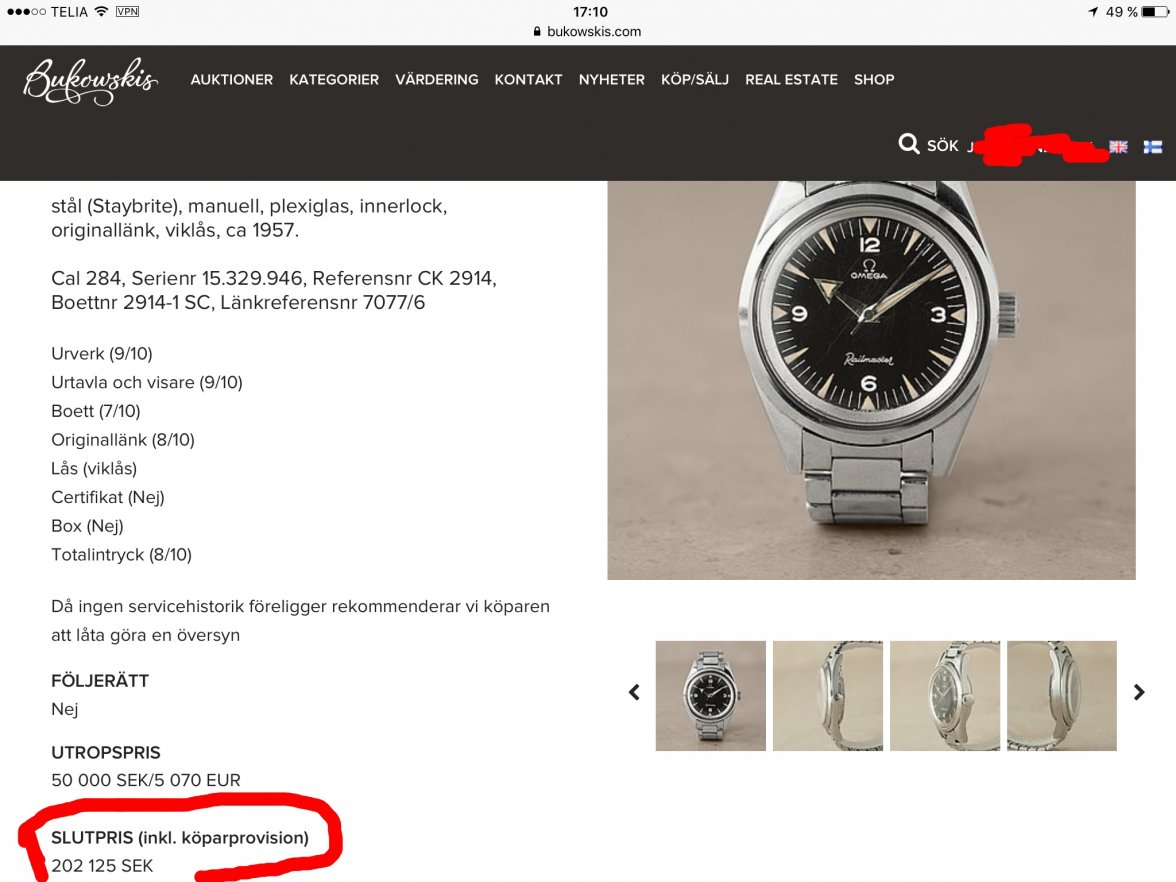Show next thumbnails with right arrow
Screen dimensions: 1176x882
[1138, 692]
